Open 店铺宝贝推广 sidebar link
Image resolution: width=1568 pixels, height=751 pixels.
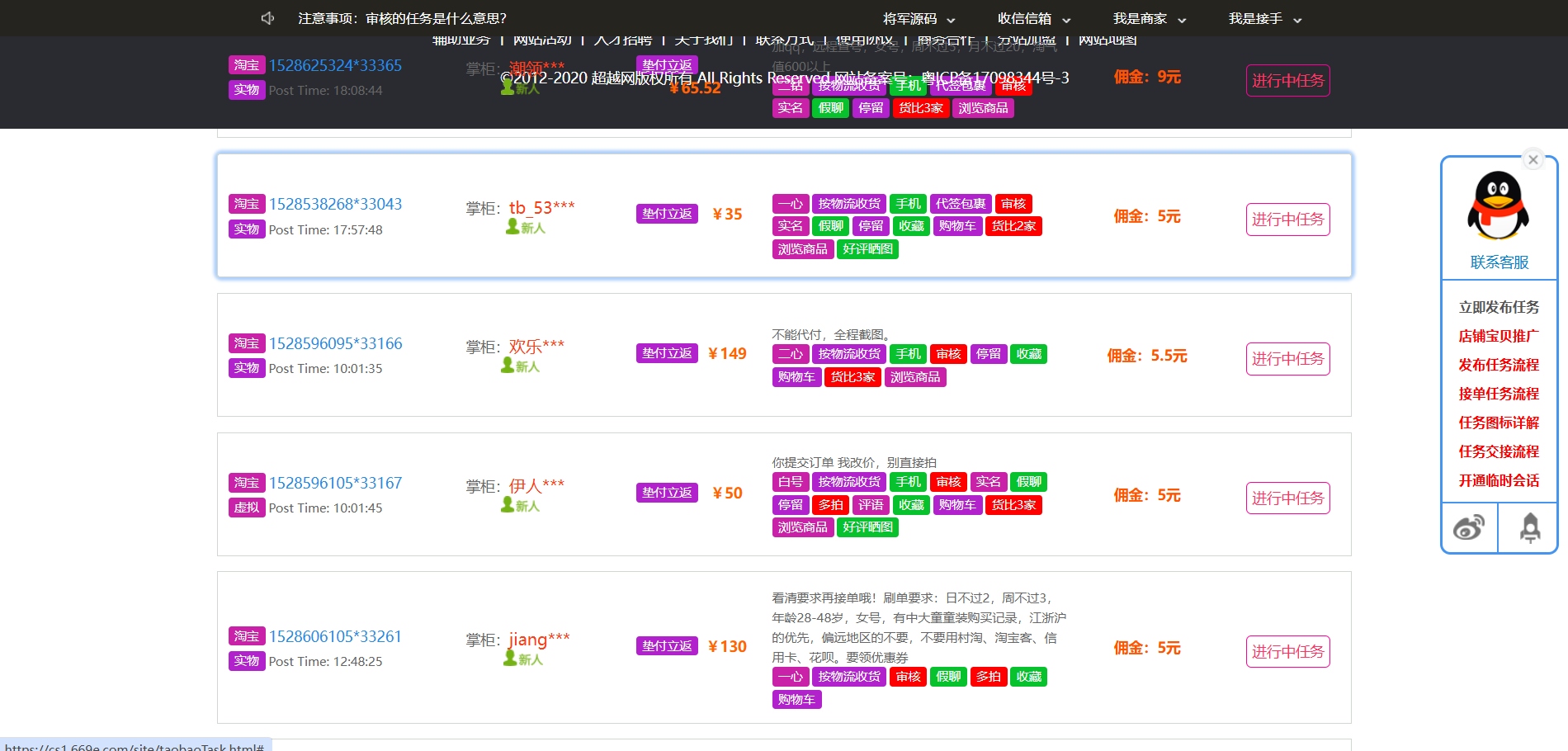point(1499,336)
